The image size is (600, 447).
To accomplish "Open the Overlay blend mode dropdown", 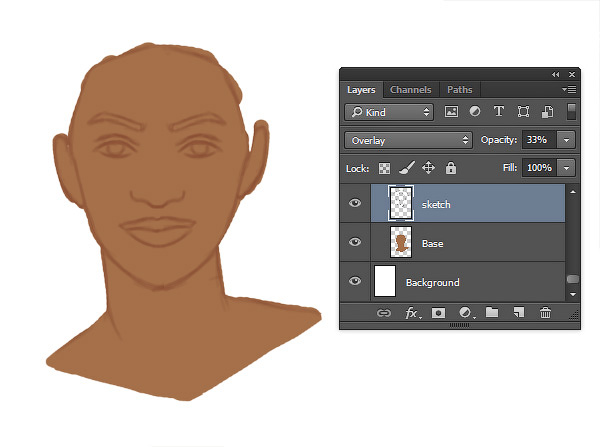I will coord(408,140).
